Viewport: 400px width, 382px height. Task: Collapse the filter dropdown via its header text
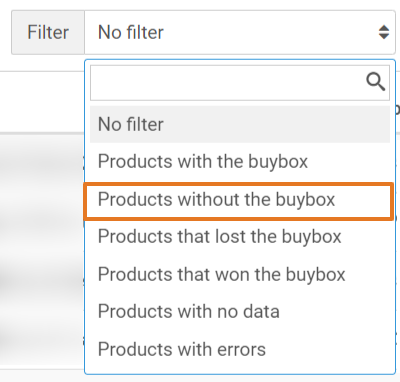131,32
